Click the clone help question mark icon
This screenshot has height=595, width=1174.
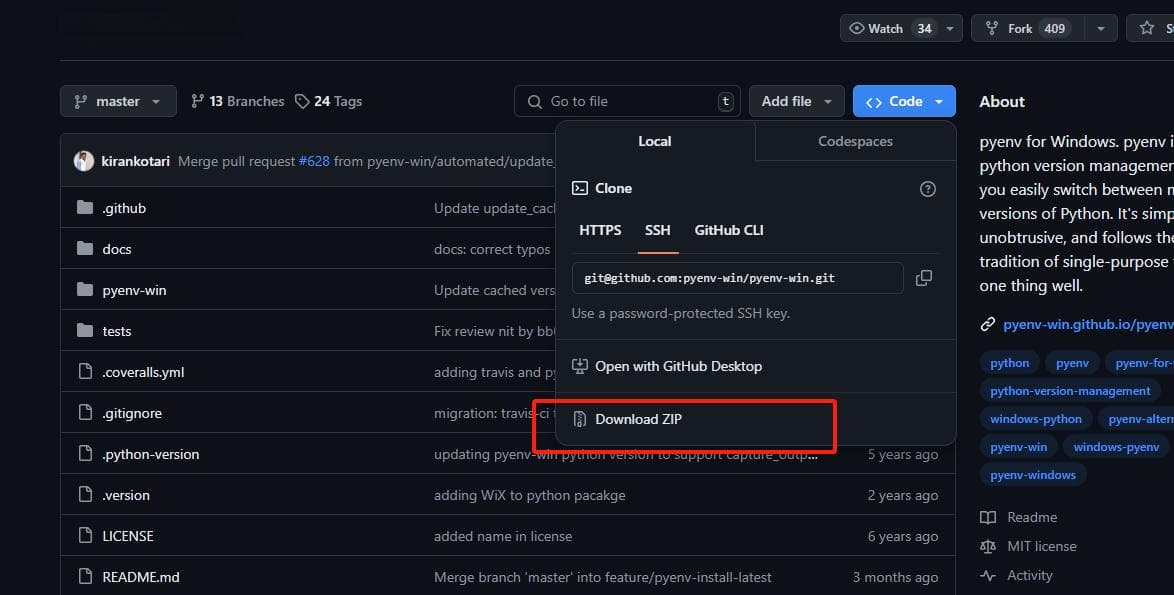click(x=928, y=189)
